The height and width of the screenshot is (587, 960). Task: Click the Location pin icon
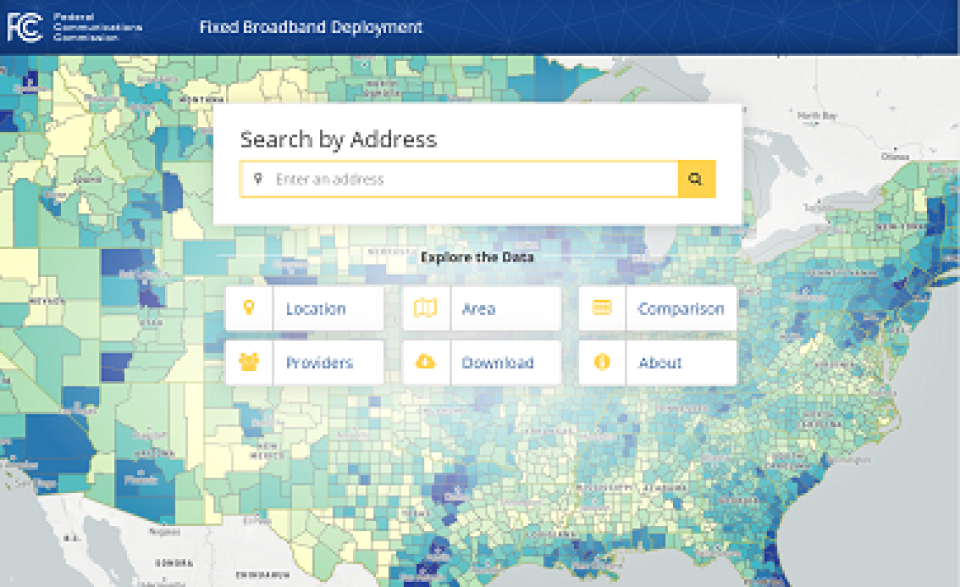pos(249,308)
